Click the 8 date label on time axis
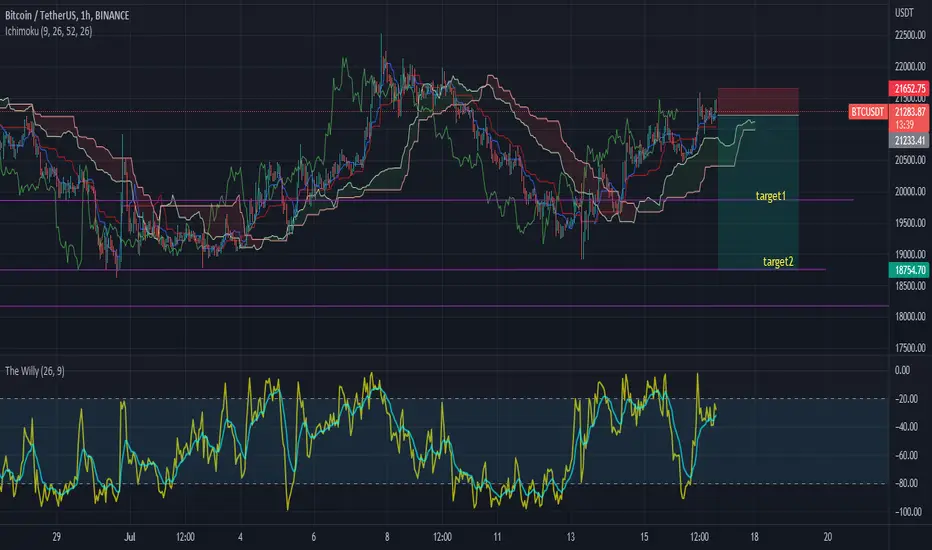932x550 pixels. tap(387, 537)
